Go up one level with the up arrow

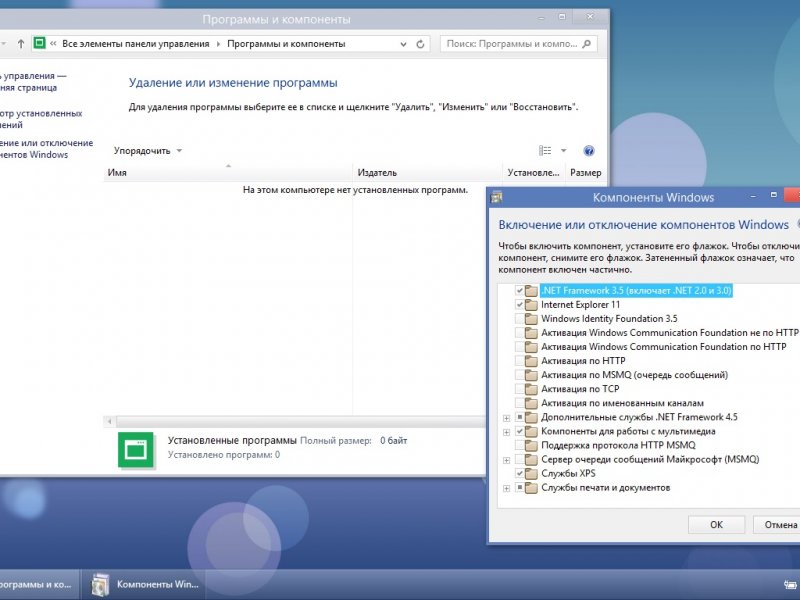(x=20, y=44)
